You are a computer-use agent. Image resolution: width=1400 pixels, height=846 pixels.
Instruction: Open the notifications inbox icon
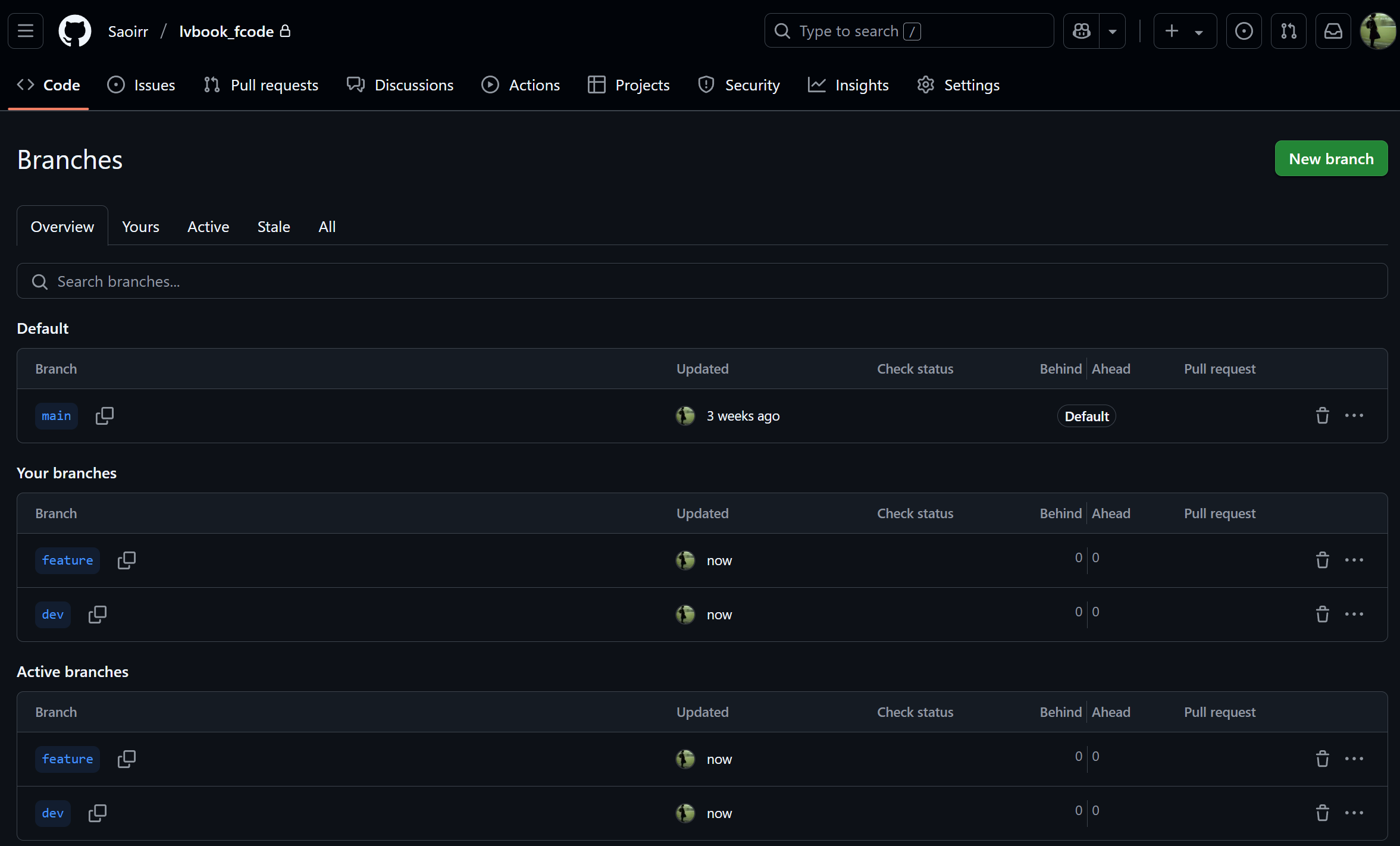pyautogui.click(x=1333, y=31)
